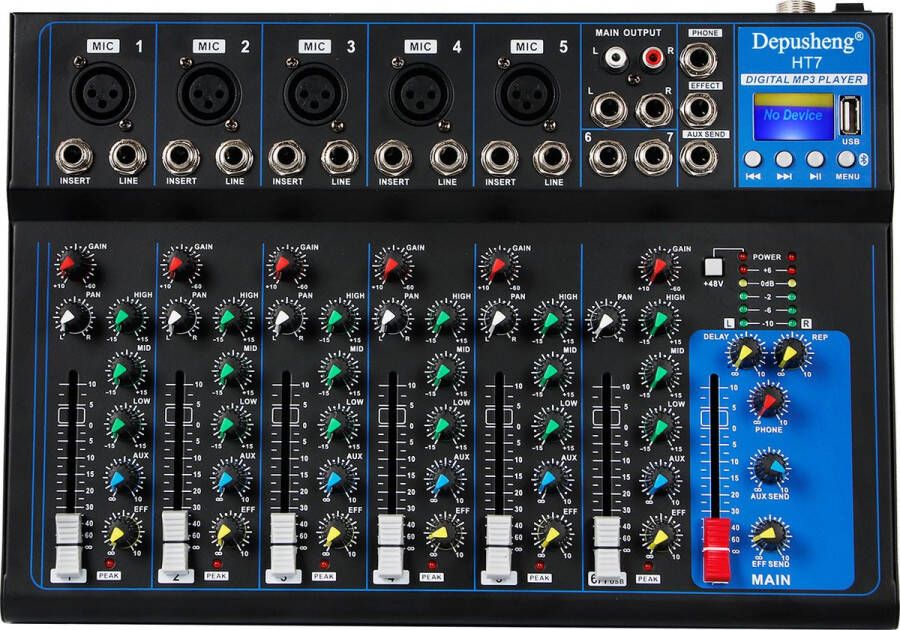
Task: Click the +6 red LED on the meter
Action: [x=744, y=269]
